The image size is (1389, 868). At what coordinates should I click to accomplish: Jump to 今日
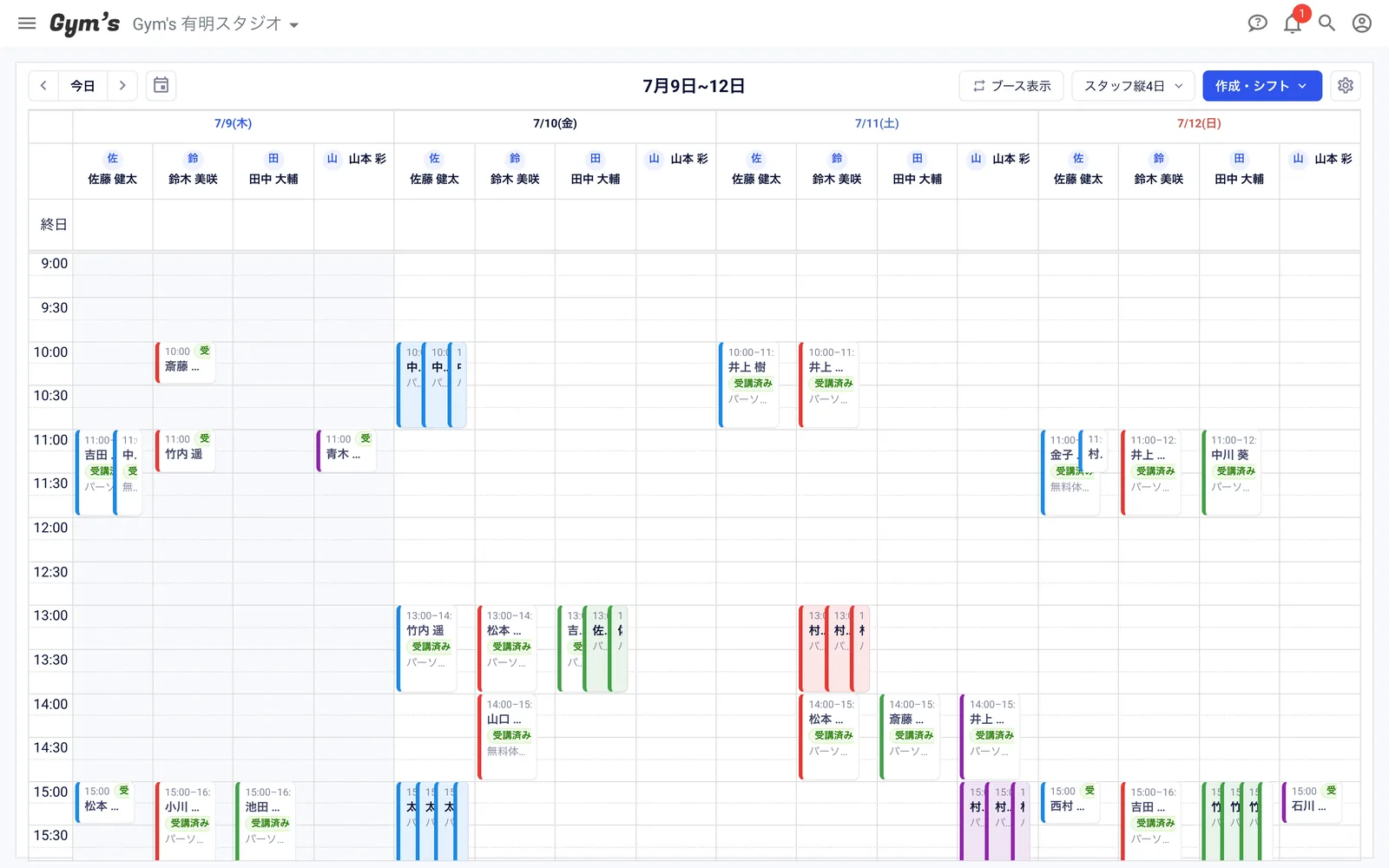[x=82, y=86]
